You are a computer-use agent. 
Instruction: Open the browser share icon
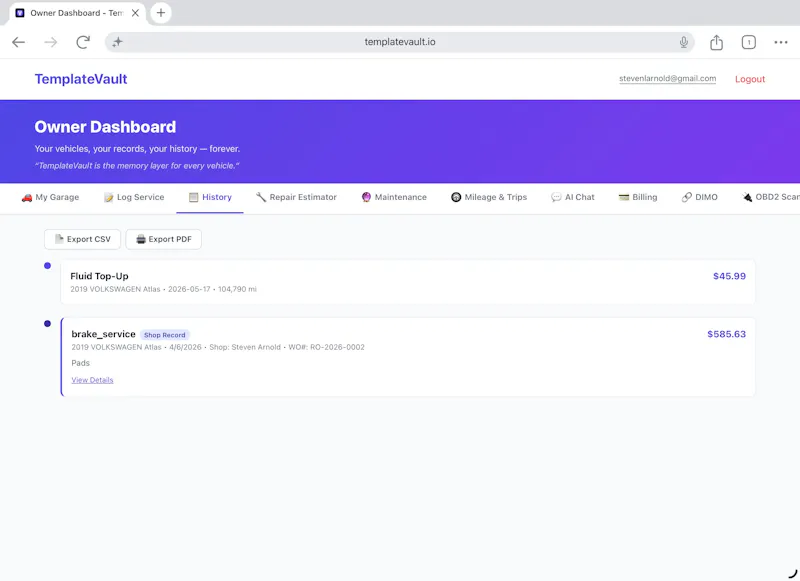(x=716, y=42)
